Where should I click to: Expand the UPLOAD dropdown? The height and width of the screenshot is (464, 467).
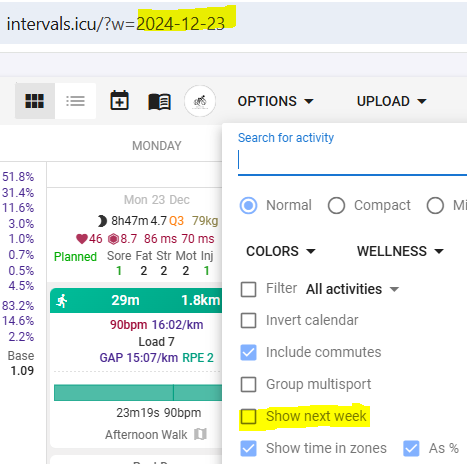[392, 101]
